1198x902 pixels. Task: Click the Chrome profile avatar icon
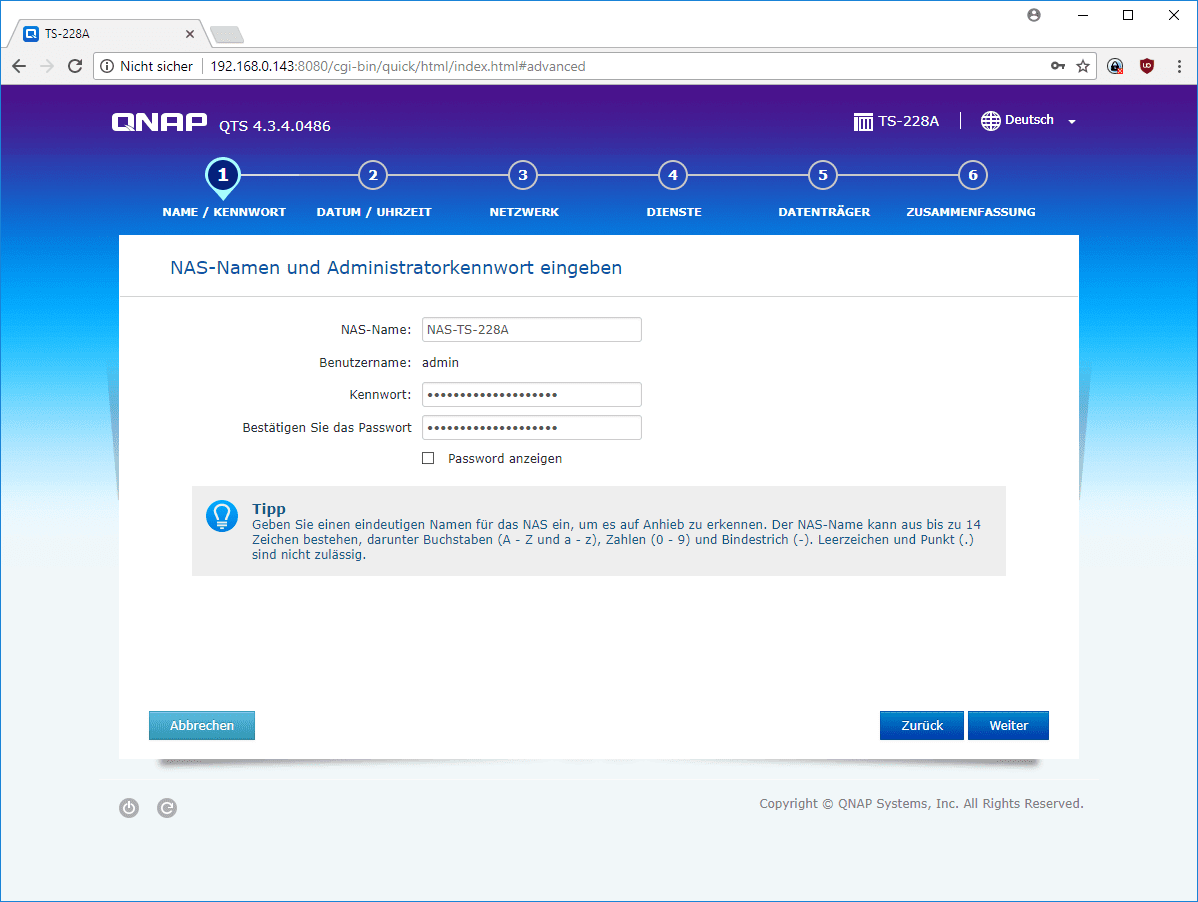pyautogui.click(x=1034, y=15)
